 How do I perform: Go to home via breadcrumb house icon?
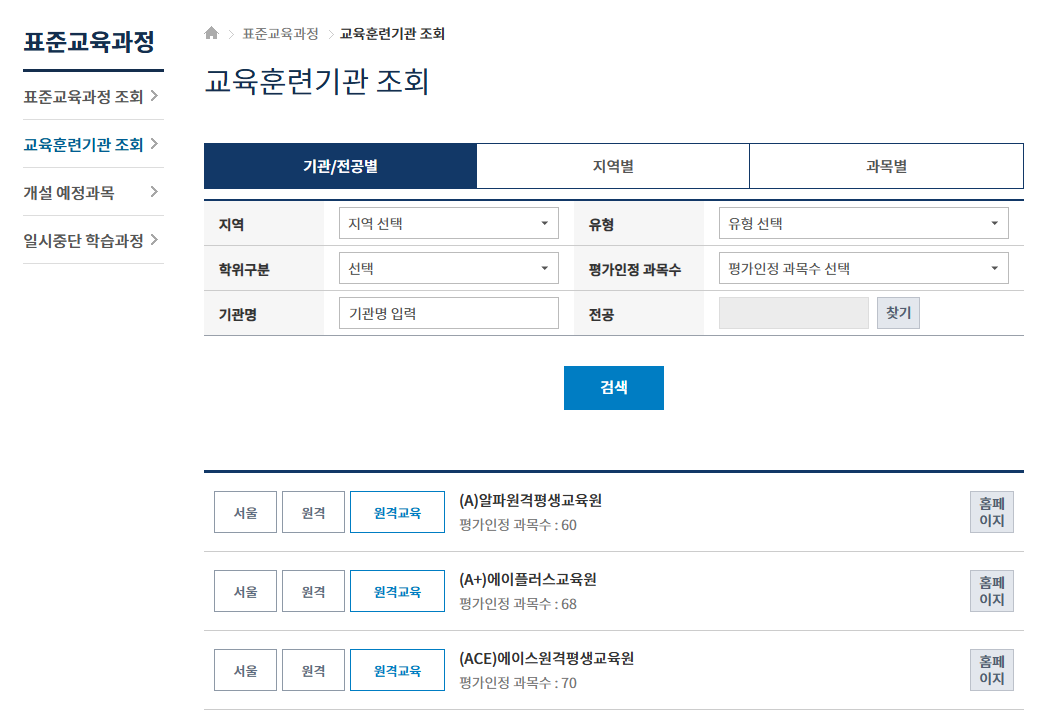pos(211,33)
